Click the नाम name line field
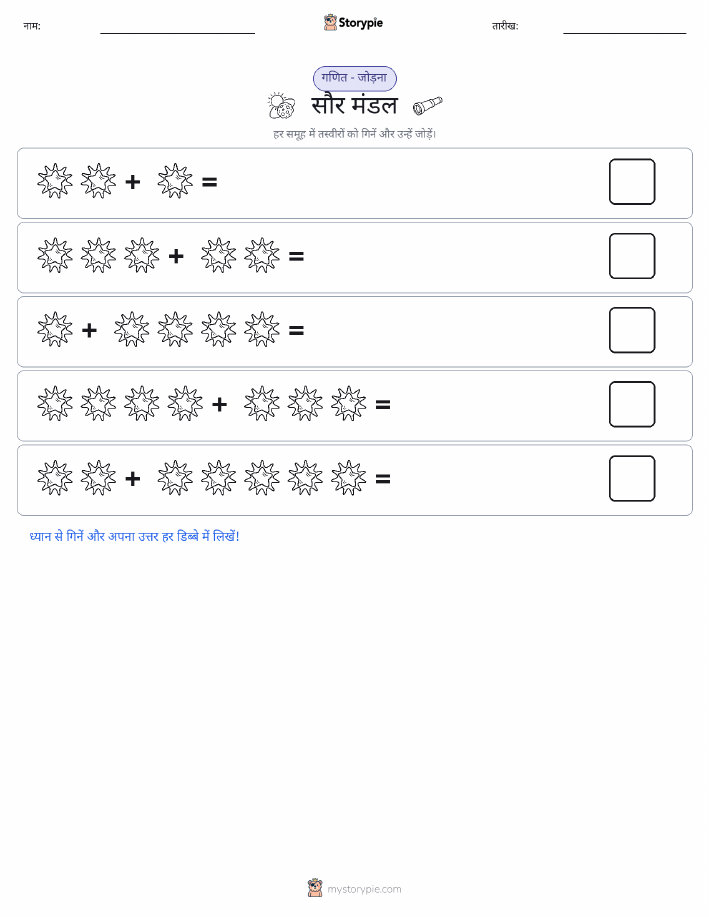Screen dimensions: 709x917 [x=177, y=27]
